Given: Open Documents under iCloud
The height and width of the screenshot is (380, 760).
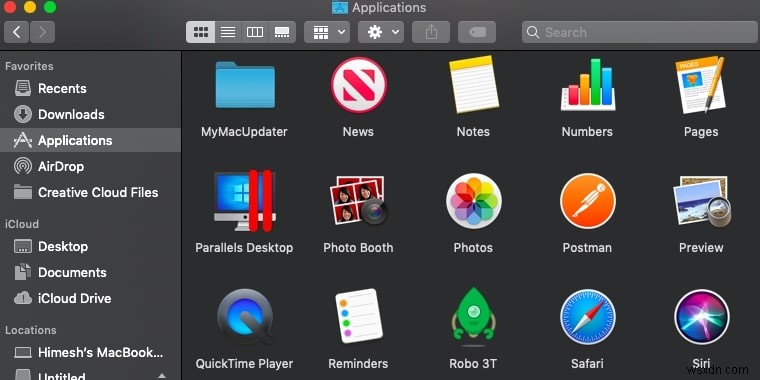Looking at the screenshot, I should pyautogui.click(x=90, y=272).
